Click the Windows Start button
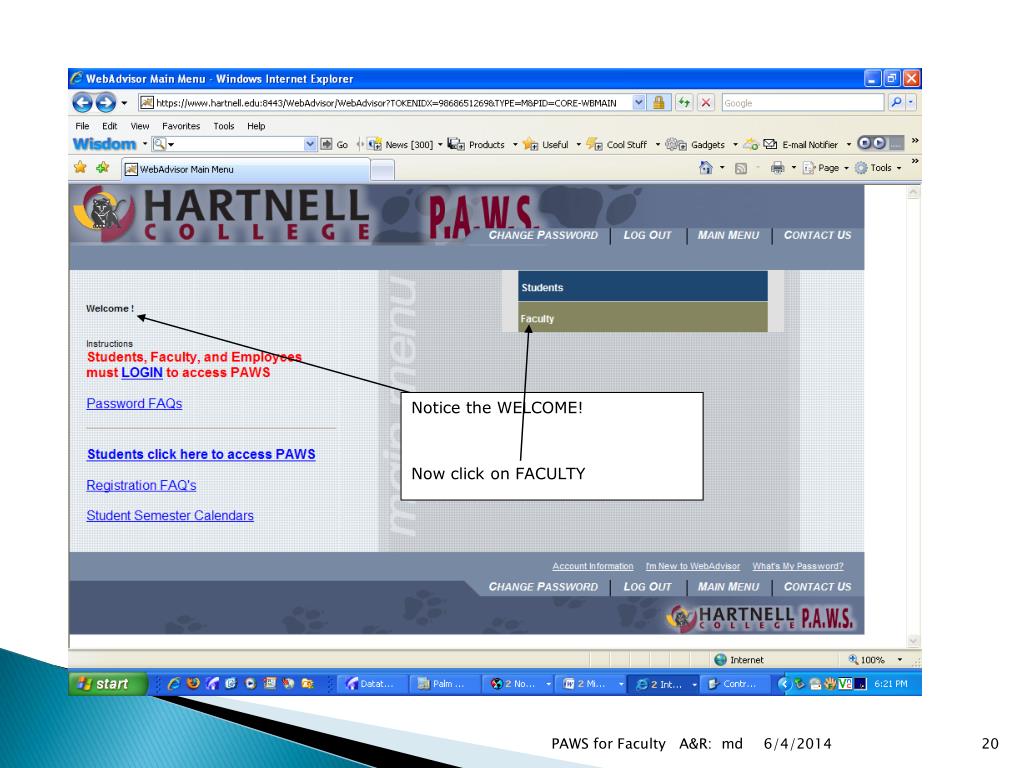This screenshot has height=768, width=1024. tap(107, 684)
